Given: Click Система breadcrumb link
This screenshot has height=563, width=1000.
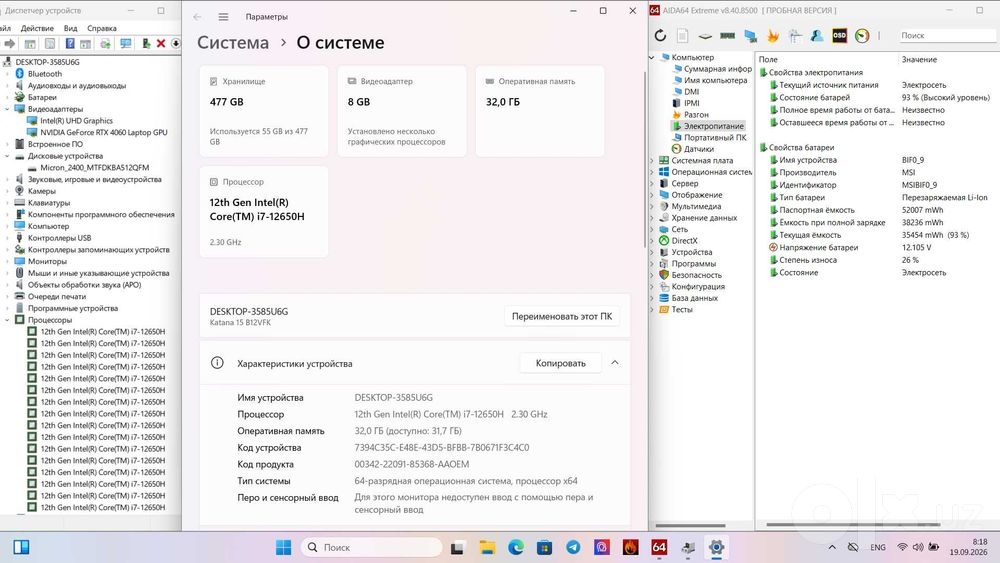Looking at the screenshot, I should [x=233, y=43].
